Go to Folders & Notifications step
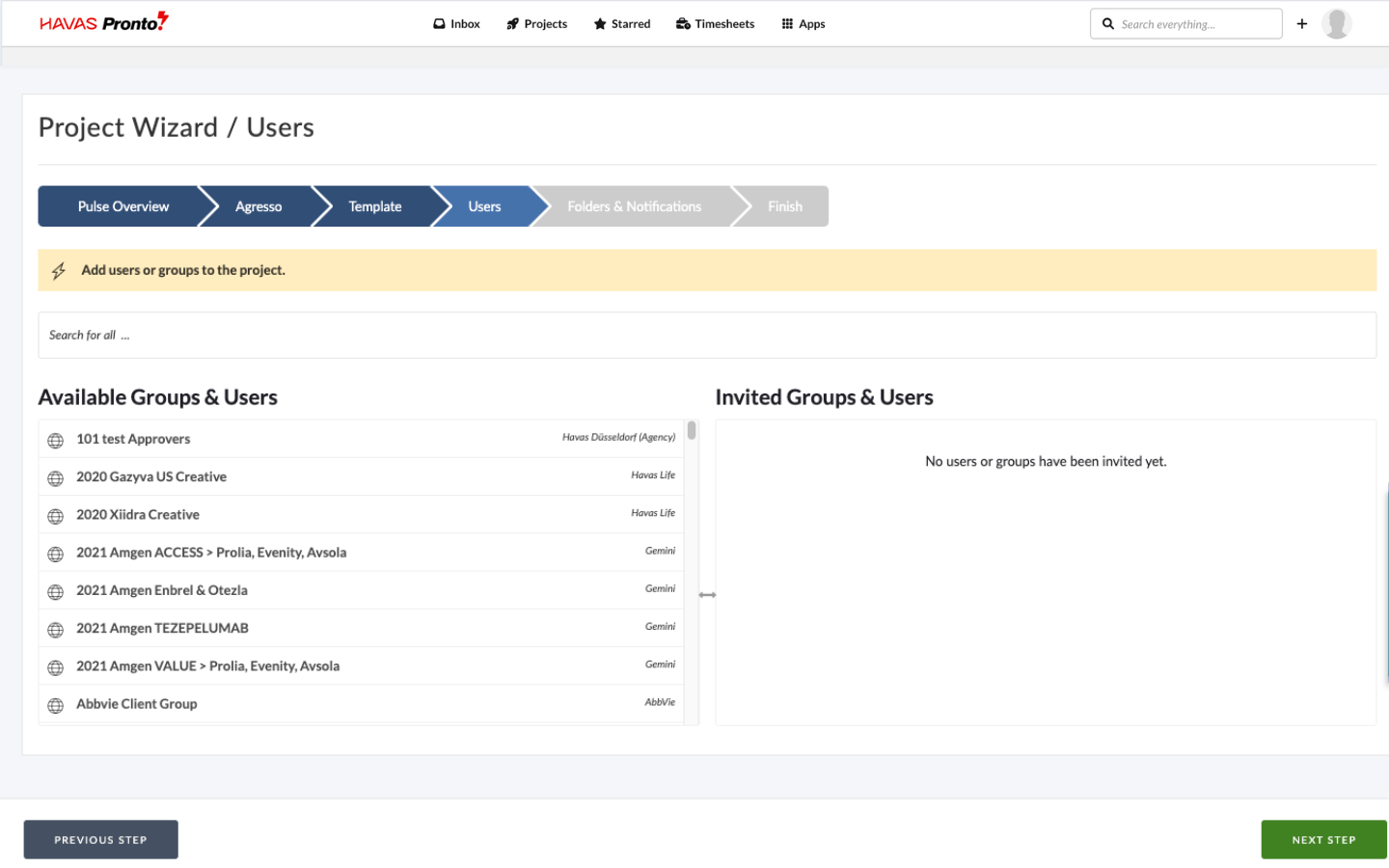This screenshot has width=1389, height=868. 634,206
